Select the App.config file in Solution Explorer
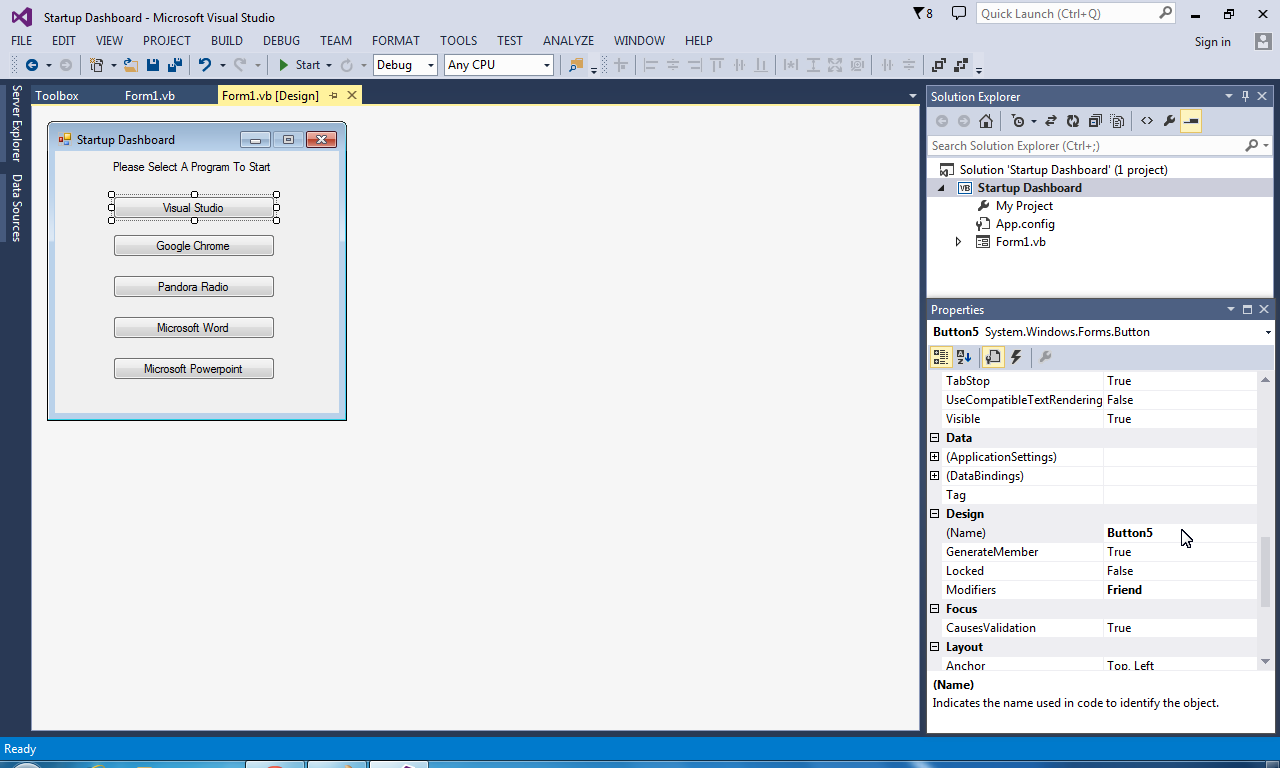 coord(1025,224)
